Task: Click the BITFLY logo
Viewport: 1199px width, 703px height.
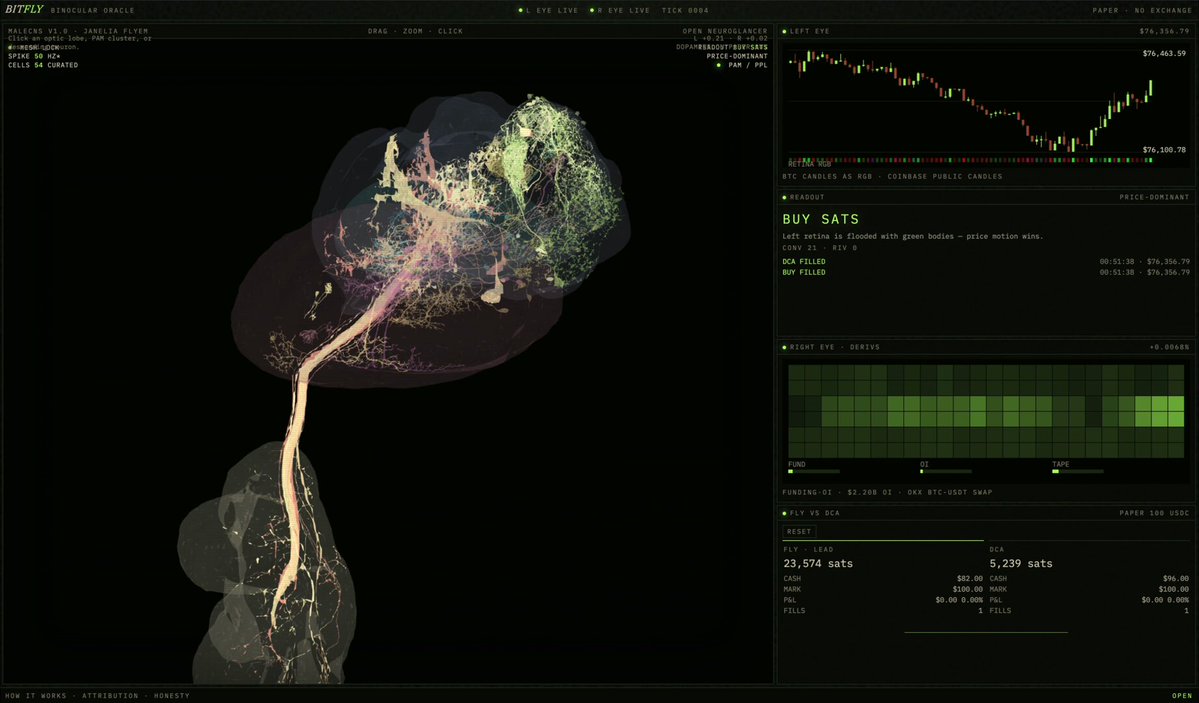Action: coord(24,10)
